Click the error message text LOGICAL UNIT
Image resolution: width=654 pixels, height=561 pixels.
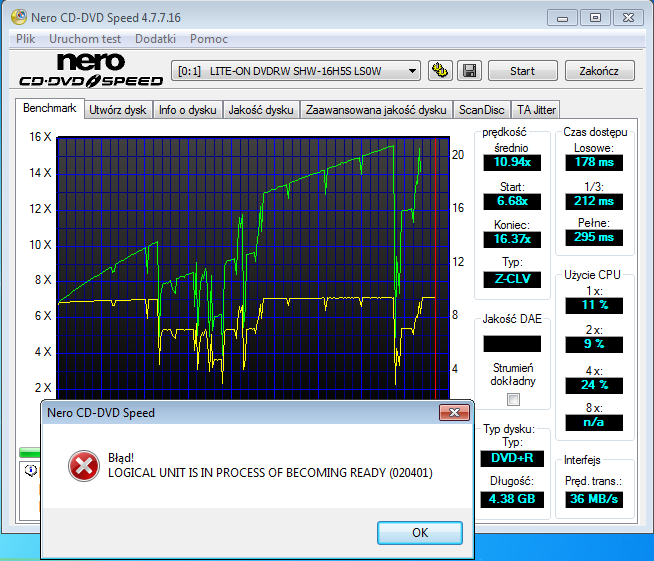point(270,473)
